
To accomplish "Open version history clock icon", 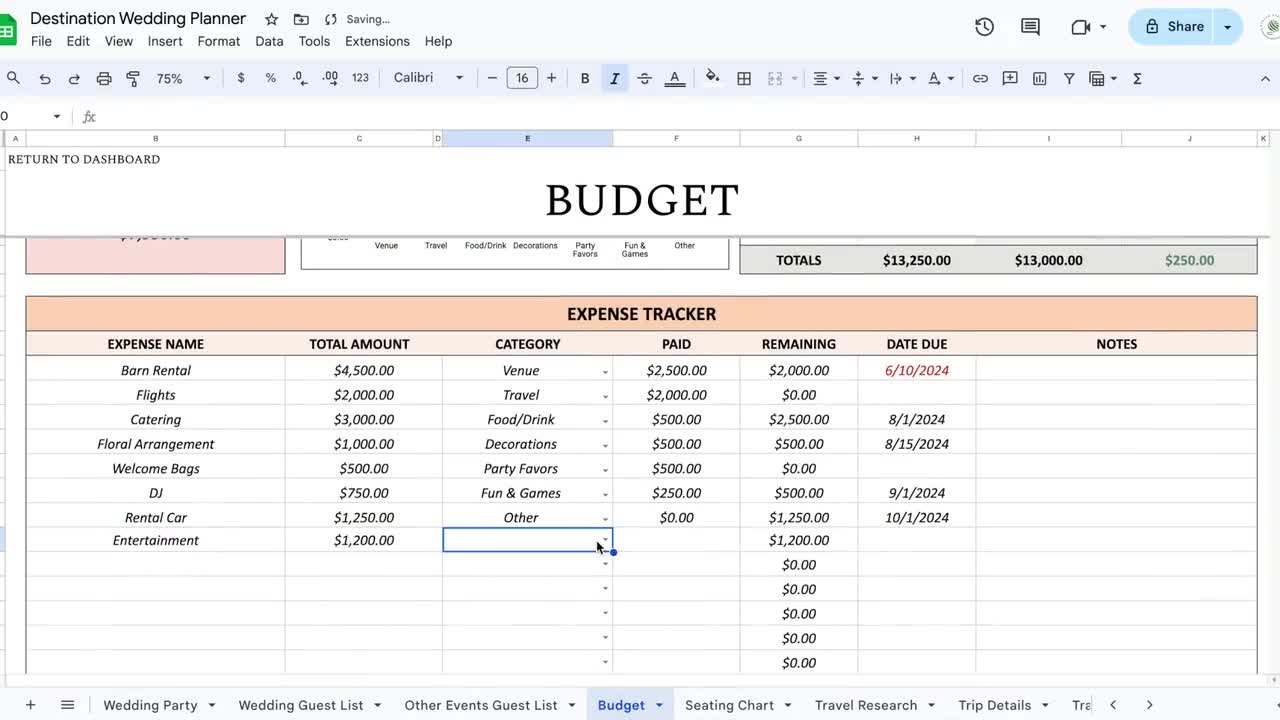I will pos(984,27).
